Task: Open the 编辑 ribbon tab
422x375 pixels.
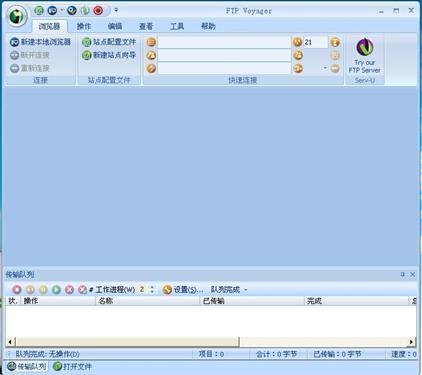Action: (115, 26)
